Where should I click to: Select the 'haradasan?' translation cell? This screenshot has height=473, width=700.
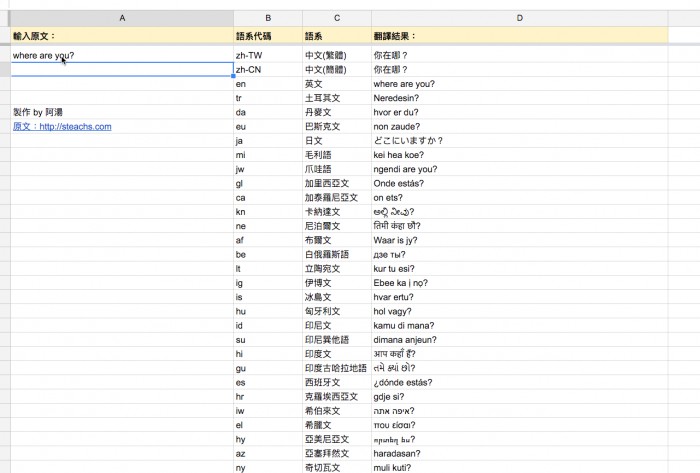pos(520,453)
